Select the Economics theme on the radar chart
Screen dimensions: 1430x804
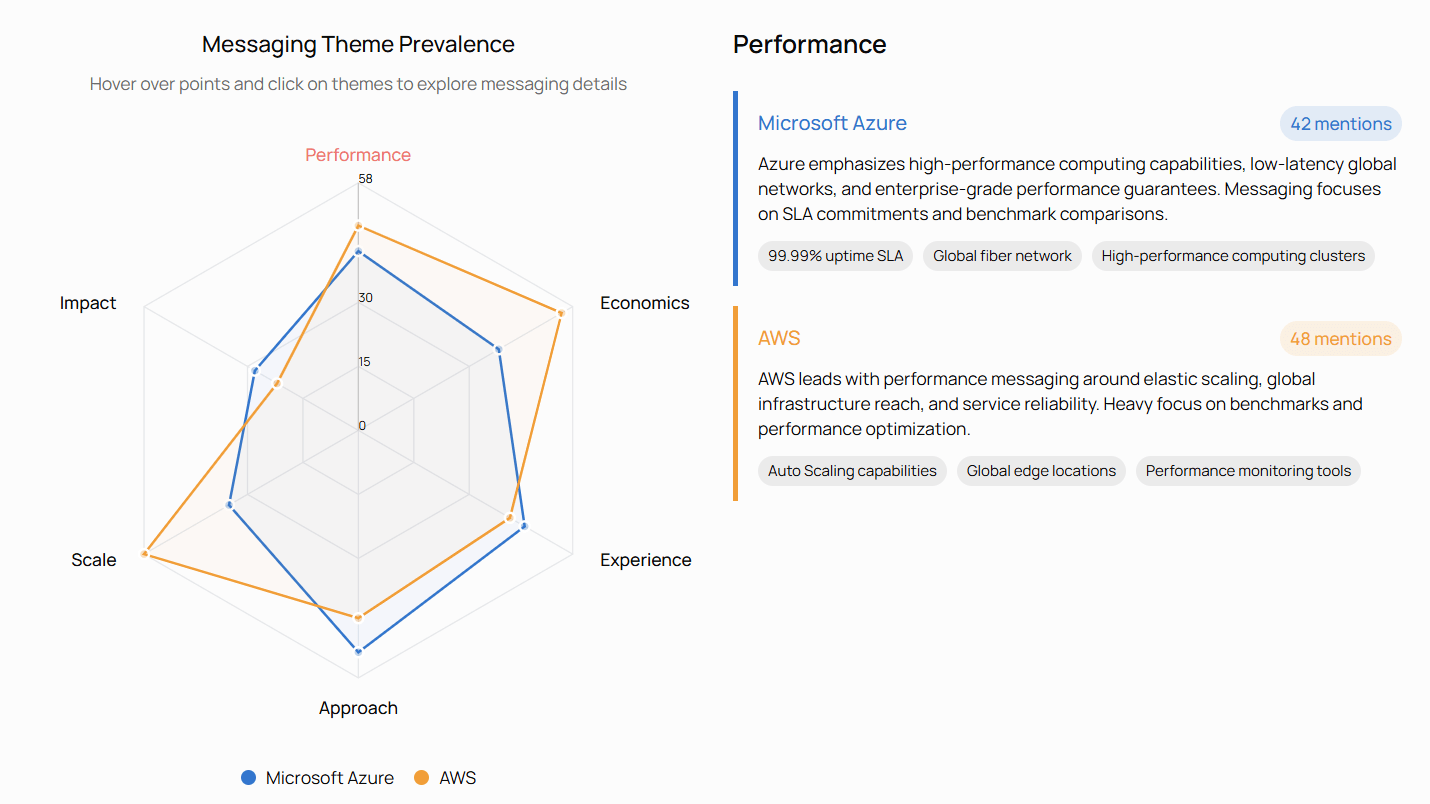click(x=645, y=302)
